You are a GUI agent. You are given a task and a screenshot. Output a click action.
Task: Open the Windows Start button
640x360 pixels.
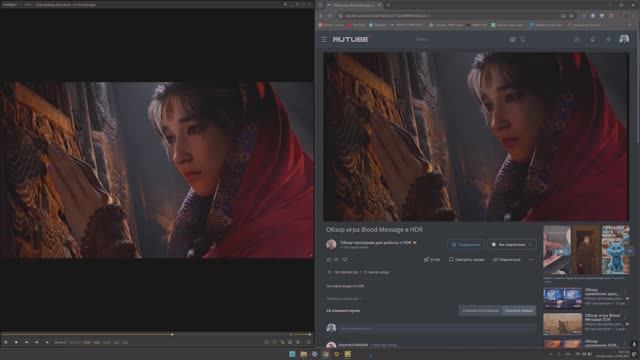click(292, 354)
